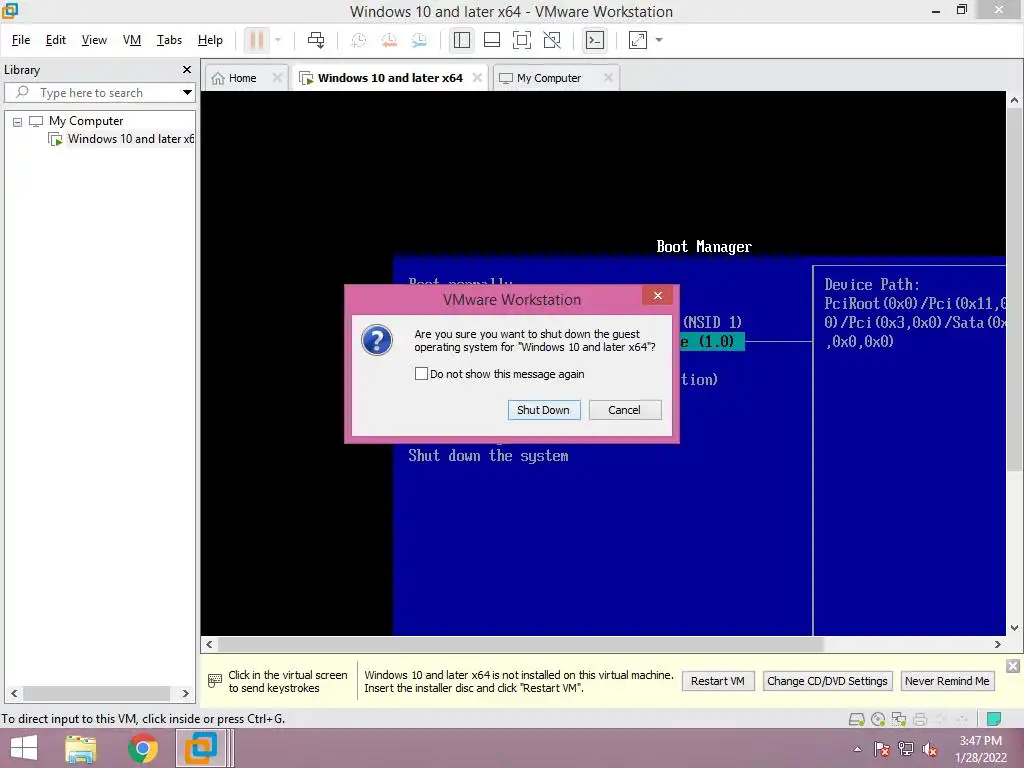Image resolution: width=1024 pixels, height=768 pixels.
Task: Toggle the thumbnail bar view icon
Action: pyautogui.click(x=492, y=40)
